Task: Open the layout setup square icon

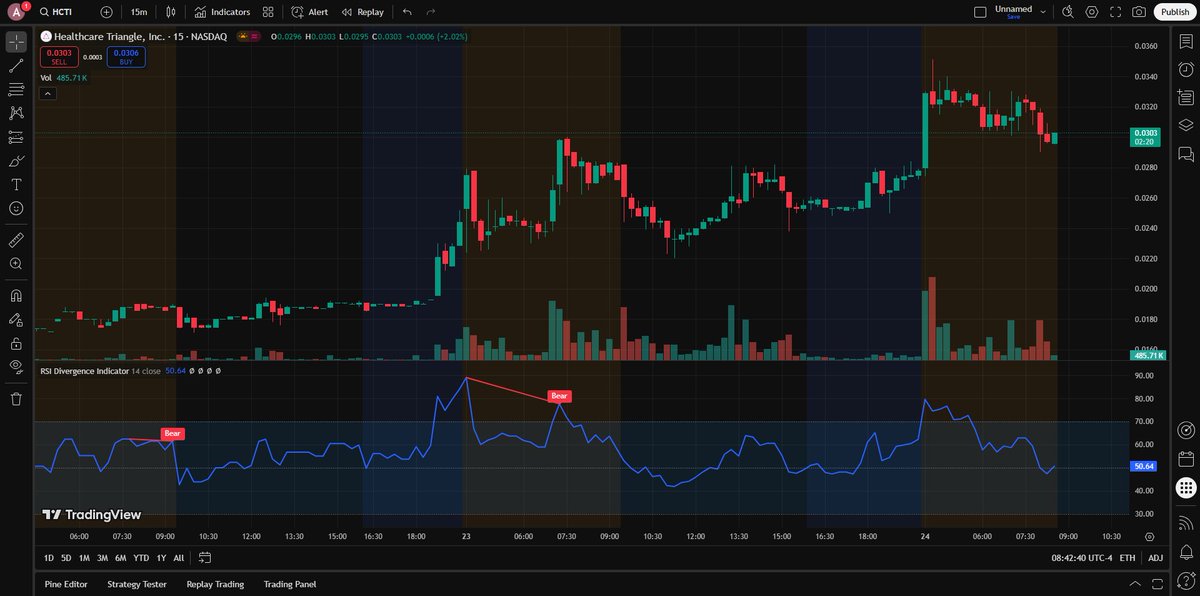Action: point(980,12)
